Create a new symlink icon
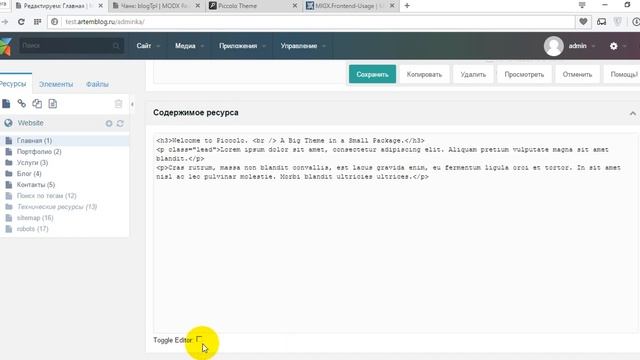Image resolution: width=640 pixels, height=360 pixels. point(37,104)
